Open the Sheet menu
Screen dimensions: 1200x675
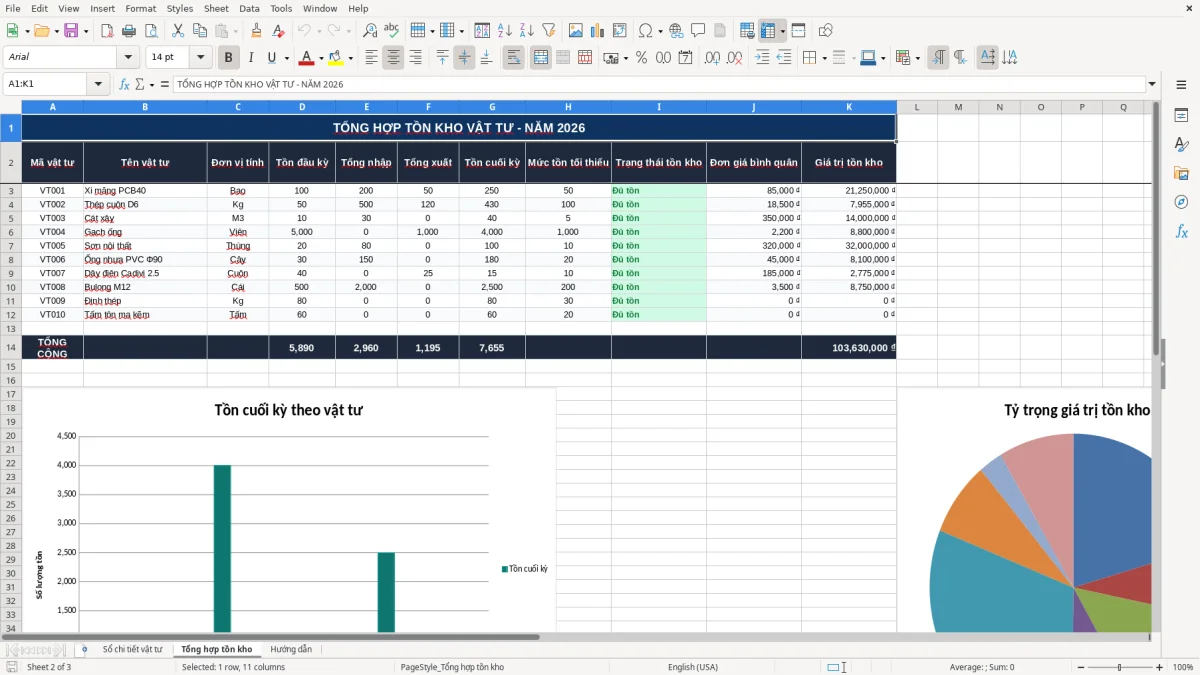point(216,8)
